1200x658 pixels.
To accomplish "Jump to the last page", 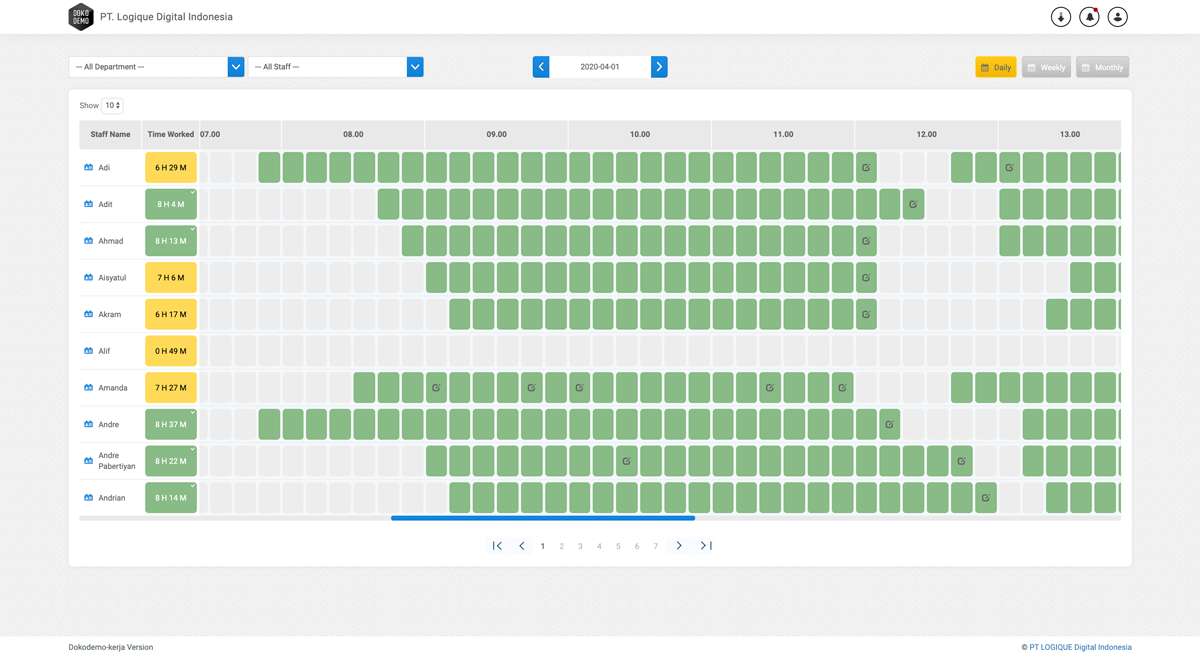I will [x=706, y=546].
